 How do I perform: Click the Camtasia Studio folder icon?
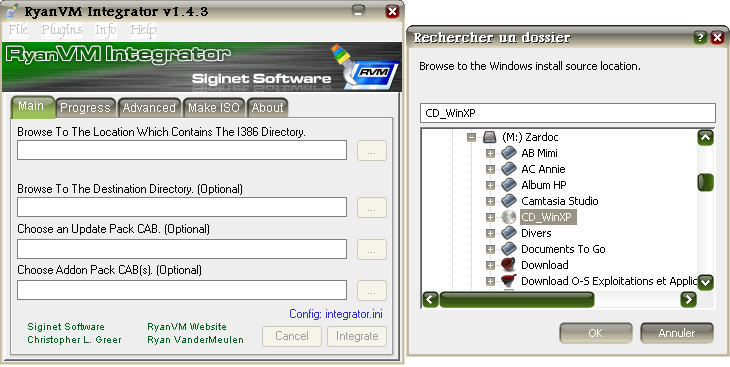pyautogui.click(x=509, y=201)
